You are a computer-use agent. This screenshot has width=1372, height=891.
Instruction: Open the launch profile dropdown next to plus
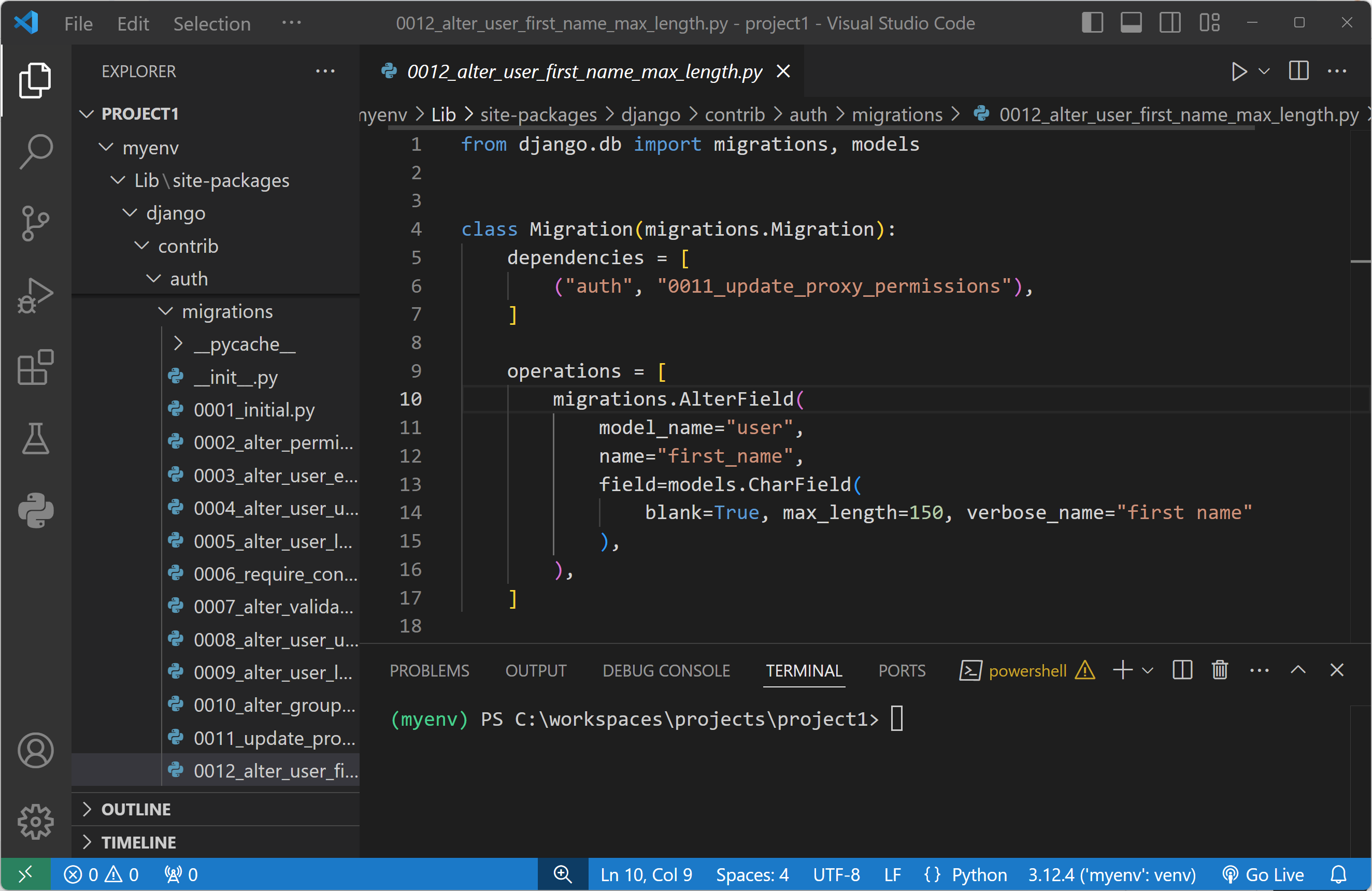[x=1148, y=670]
